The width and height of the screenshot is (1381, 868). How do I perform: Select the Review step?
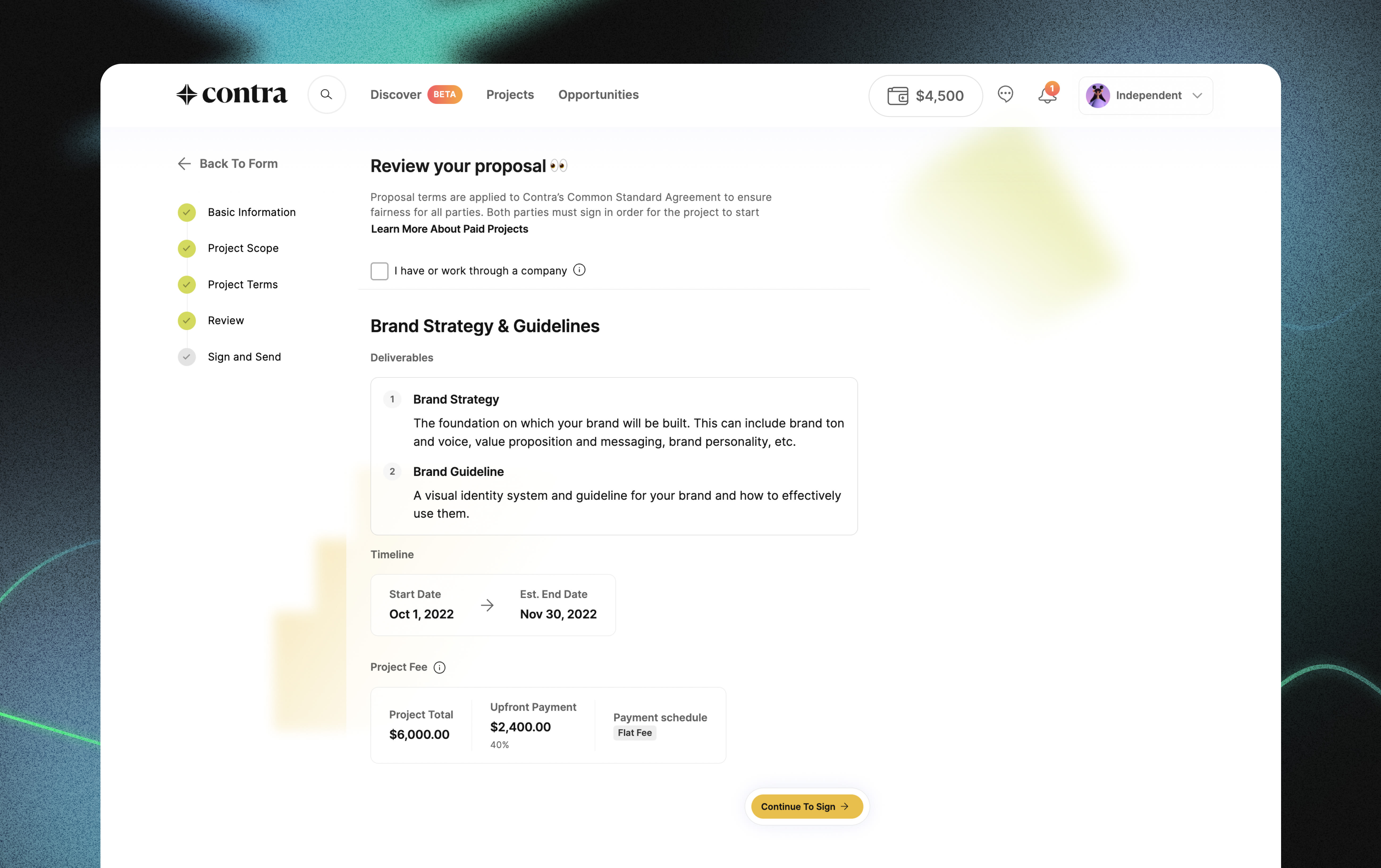[x=225, y=321]
